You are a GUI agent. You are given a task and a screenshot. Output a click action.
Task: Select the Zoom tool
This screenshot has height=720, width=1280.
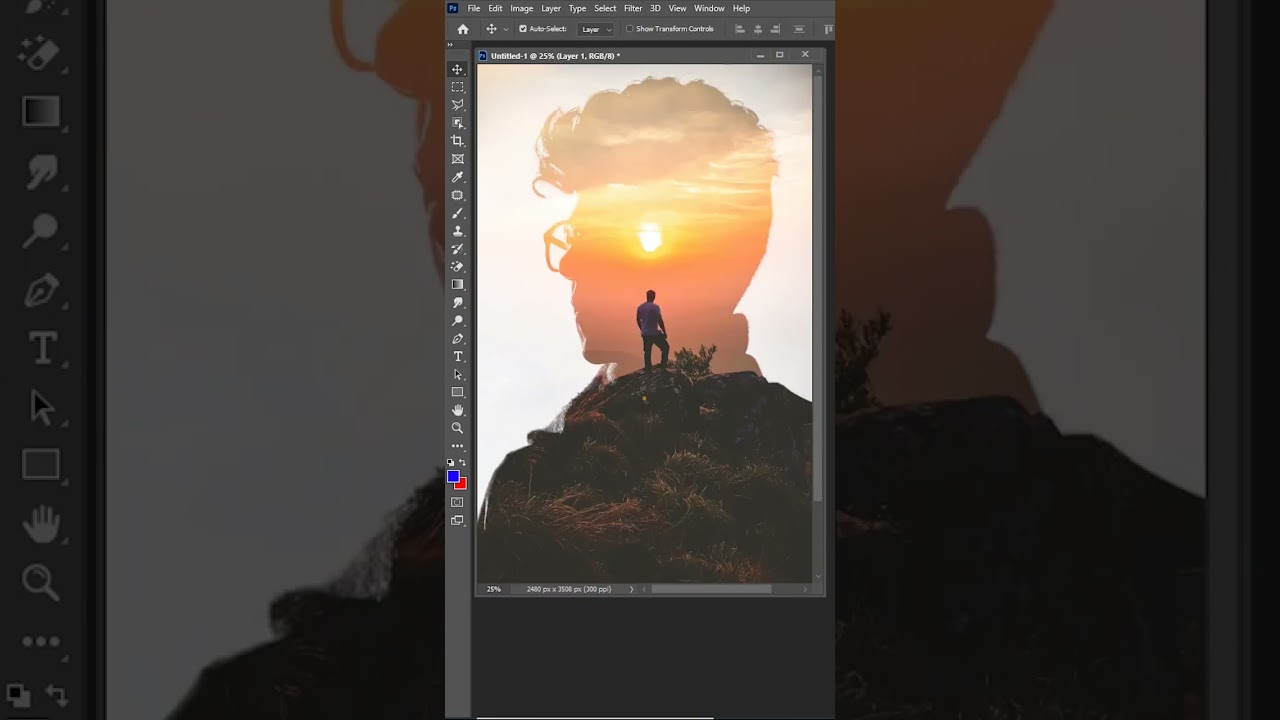[458, 428]
